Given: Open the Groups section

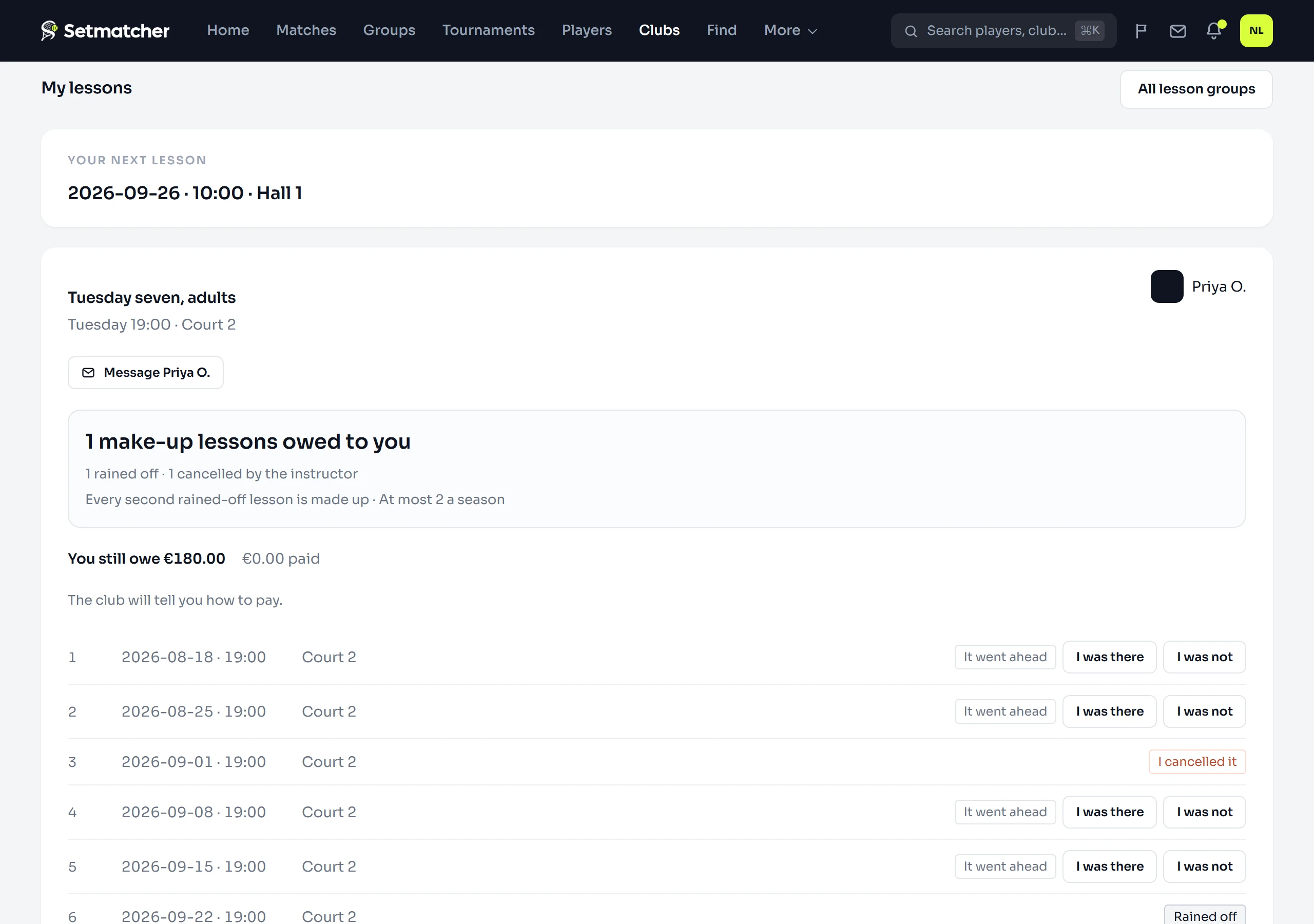Looking at the screenshot, I should coord(389,30).
